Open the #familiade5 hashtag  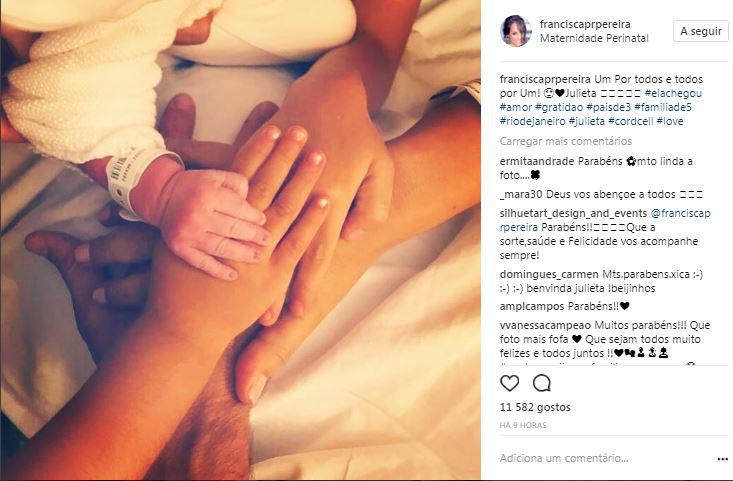coord(663,107)
